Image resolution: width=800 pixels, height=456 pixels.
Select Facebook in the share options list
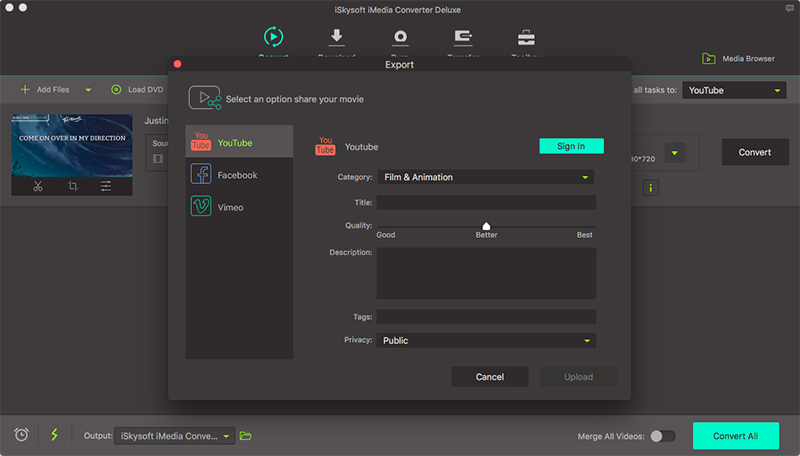coord(238,175)
